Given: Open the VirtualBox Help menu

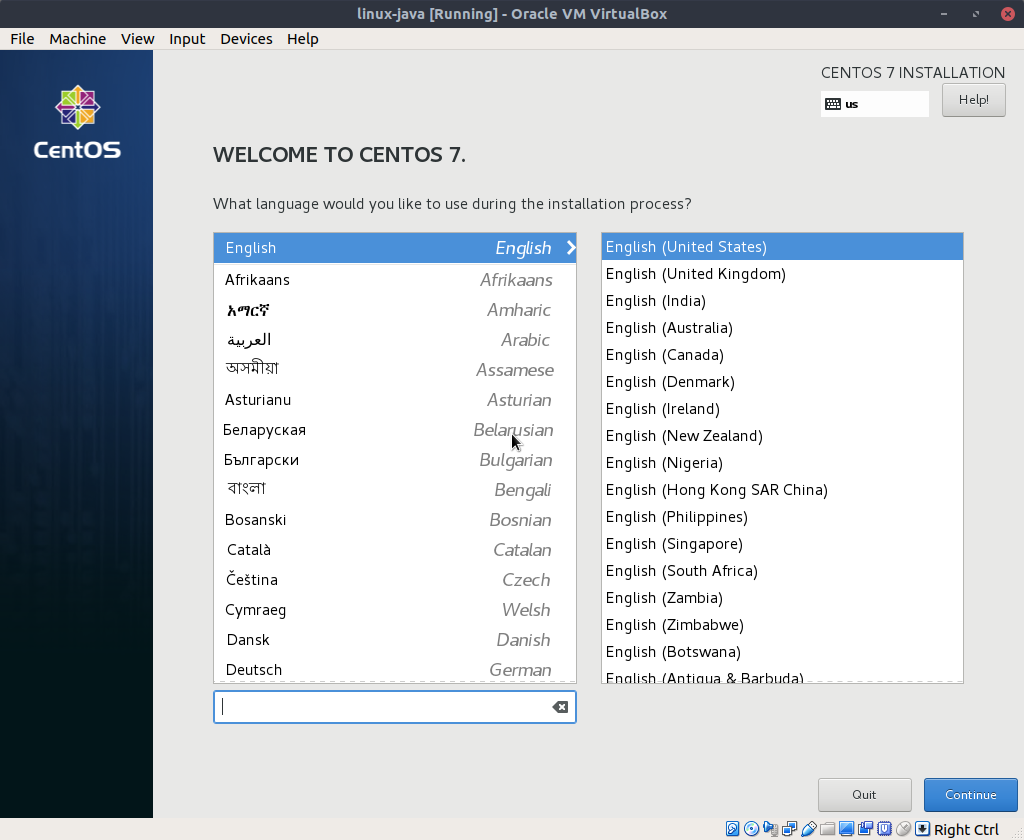Looking at the screenshot, I should click(x=302, y=39).
